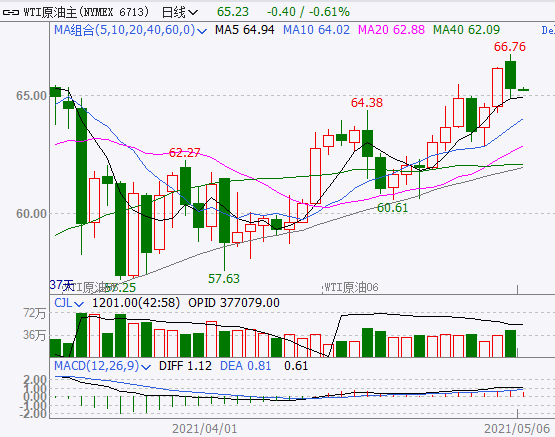555x437 pixels.
Task: Click the DEA 0.81 value
Action: [245, 366]
